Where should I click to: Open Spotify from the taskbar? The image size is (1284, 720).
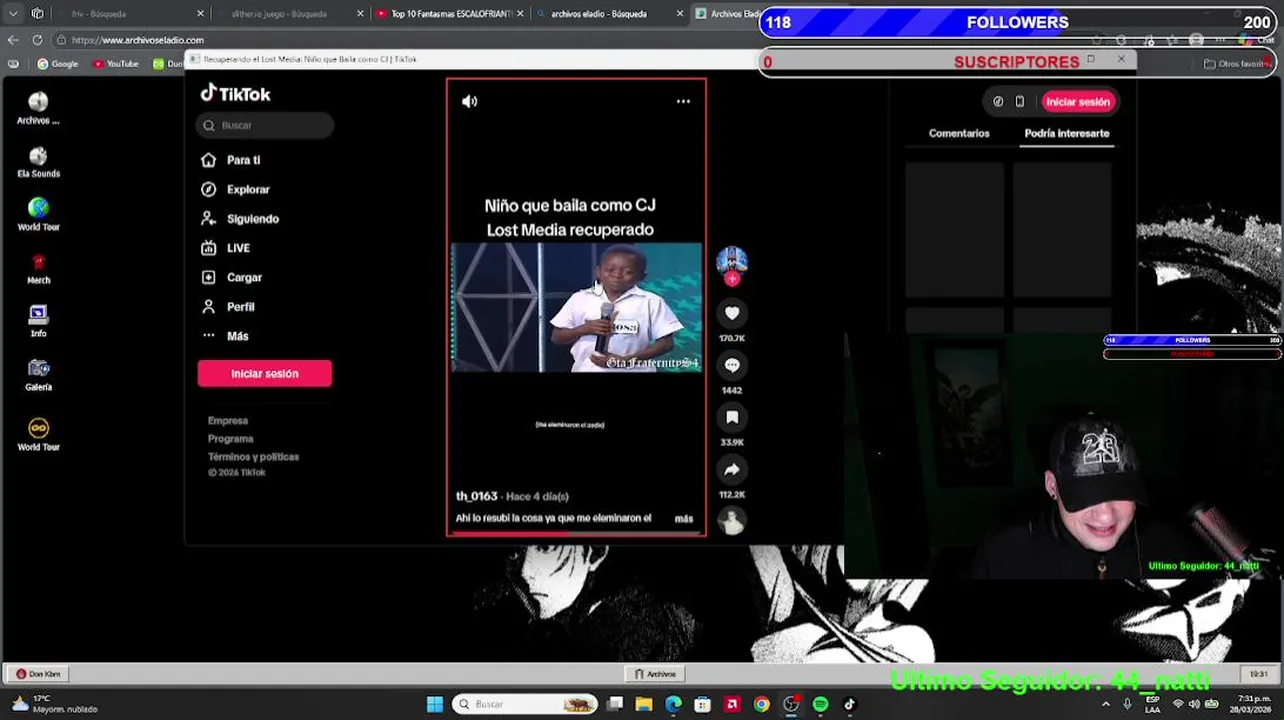tap(820, 704)
